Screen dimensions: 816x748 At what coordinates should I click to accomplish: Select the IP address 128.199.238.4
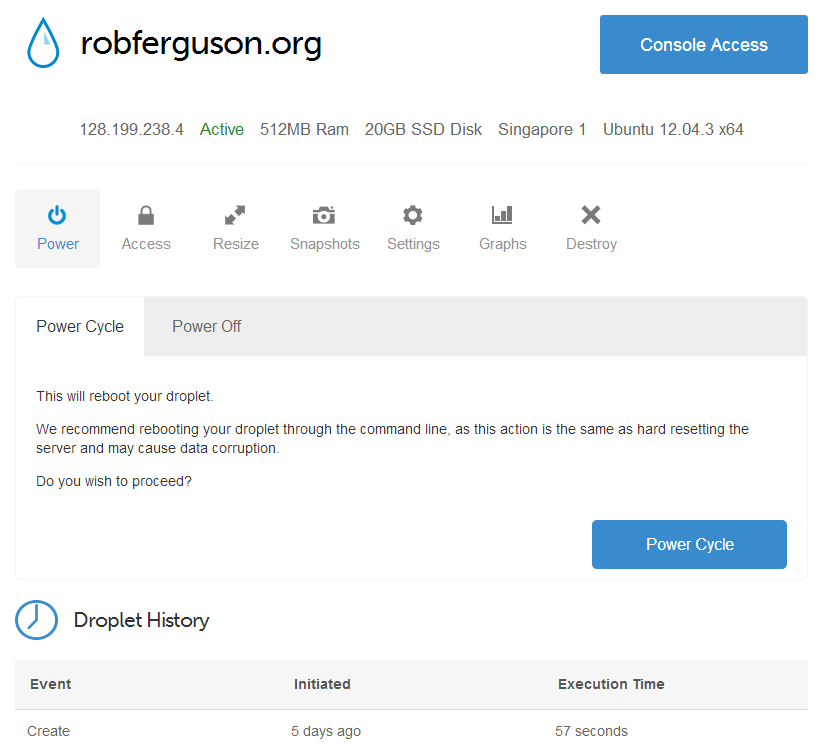coord(131,129)
